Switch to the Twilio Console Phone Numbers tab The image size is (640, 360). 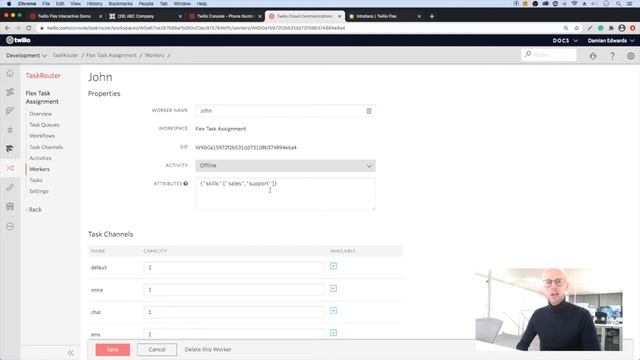tap(225, 16)
